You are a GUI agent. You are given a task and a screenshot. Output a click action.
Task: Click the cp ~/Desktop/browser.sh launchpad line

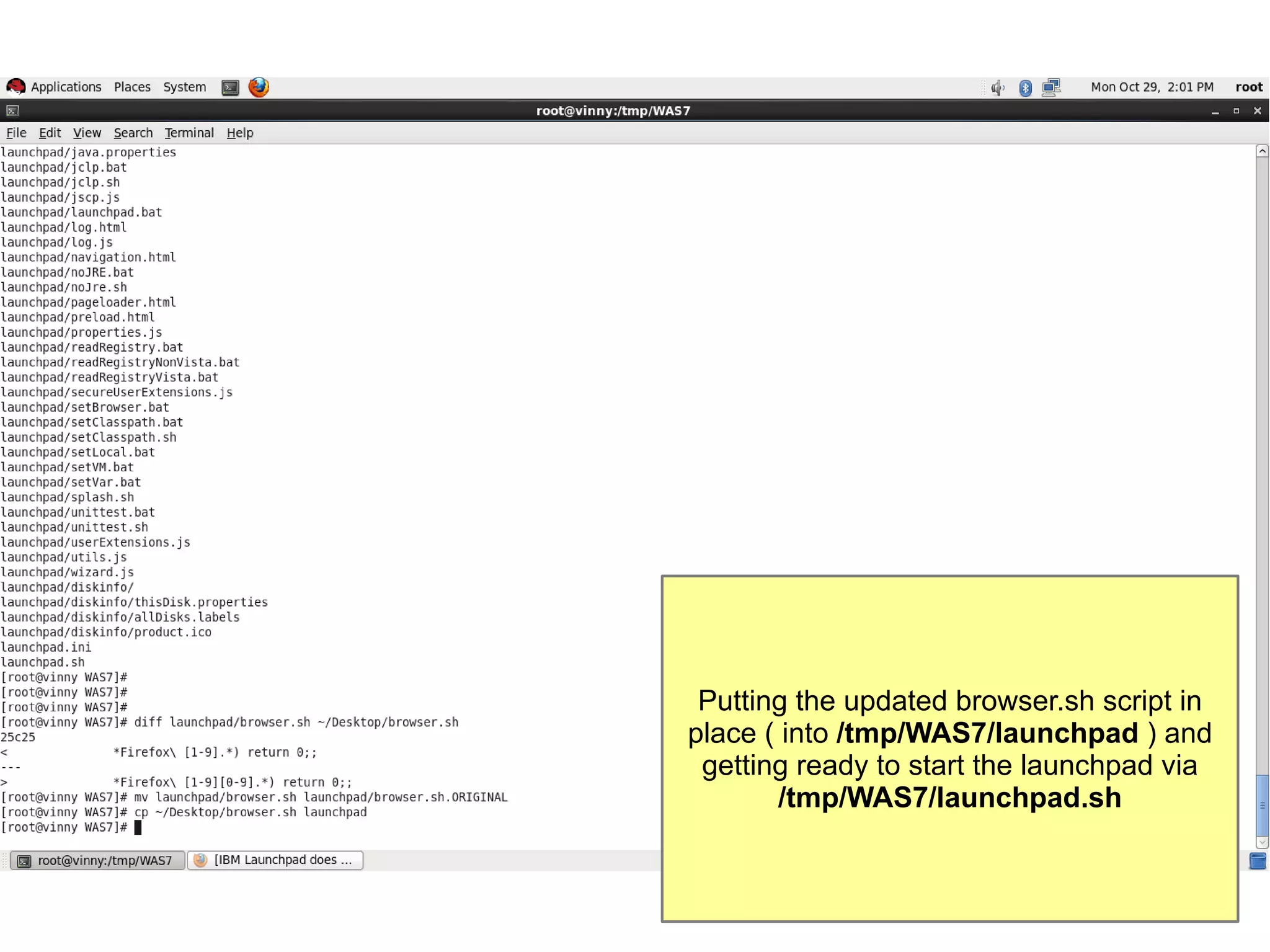point(184,812)
